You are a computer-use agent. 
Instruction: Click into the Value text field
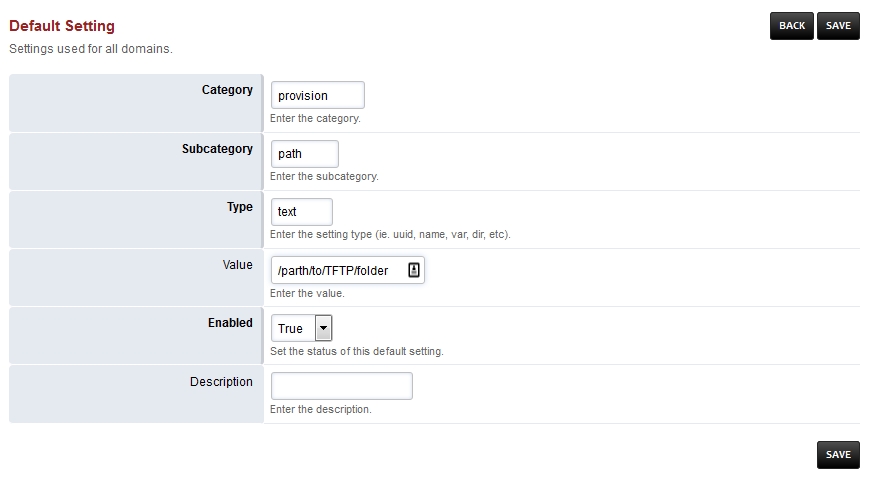(x=339, y=270)
